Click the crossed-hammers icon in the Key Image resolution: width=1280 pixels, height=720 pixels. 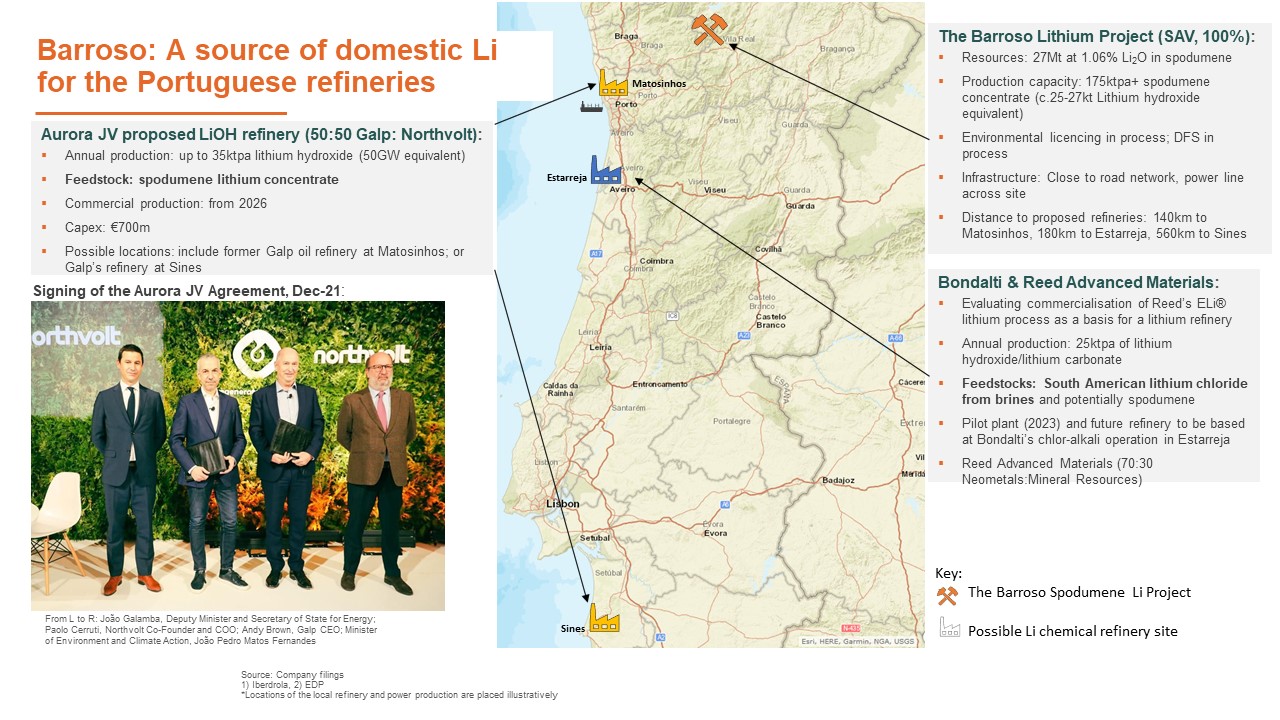coord(947,594)
